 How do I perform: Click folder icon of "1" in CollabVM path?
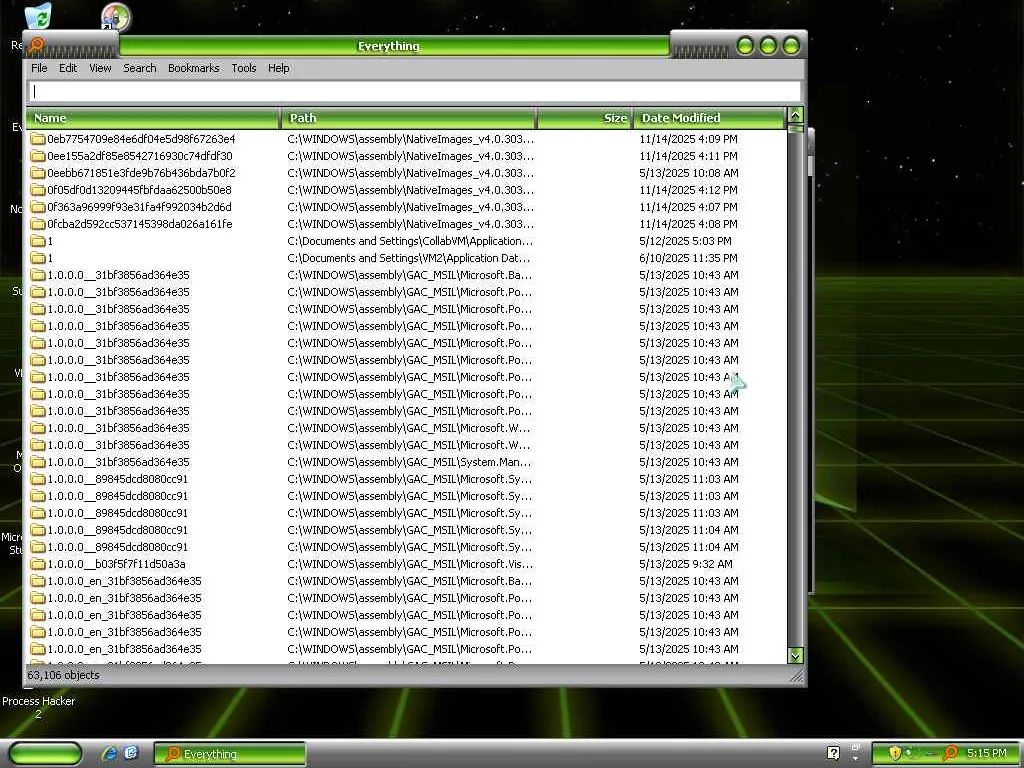(38, 241)
